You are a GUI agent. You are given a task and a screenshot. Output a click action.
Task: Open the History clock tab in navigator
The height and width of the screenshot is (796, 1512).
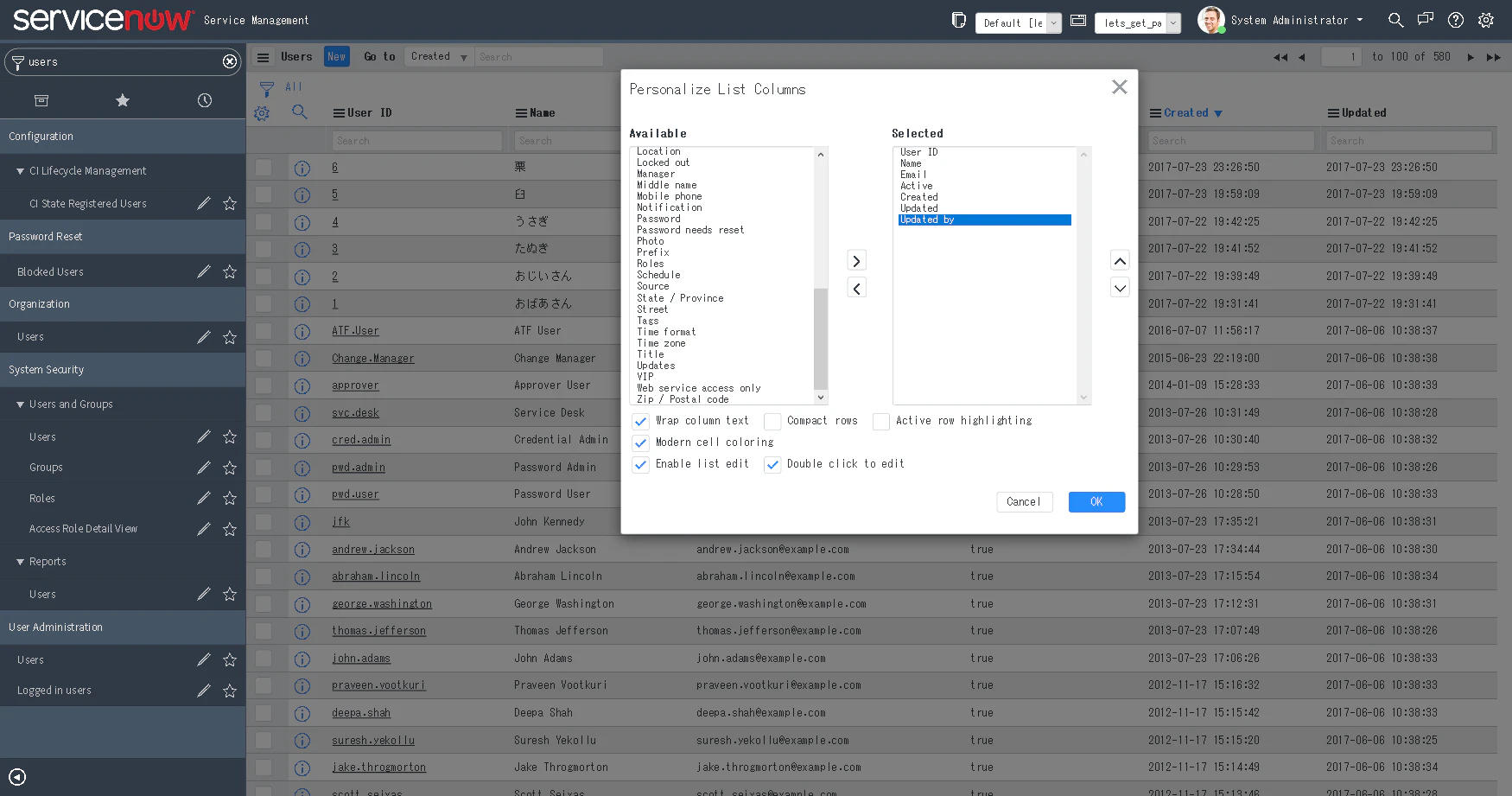click(x=204, y=100)
